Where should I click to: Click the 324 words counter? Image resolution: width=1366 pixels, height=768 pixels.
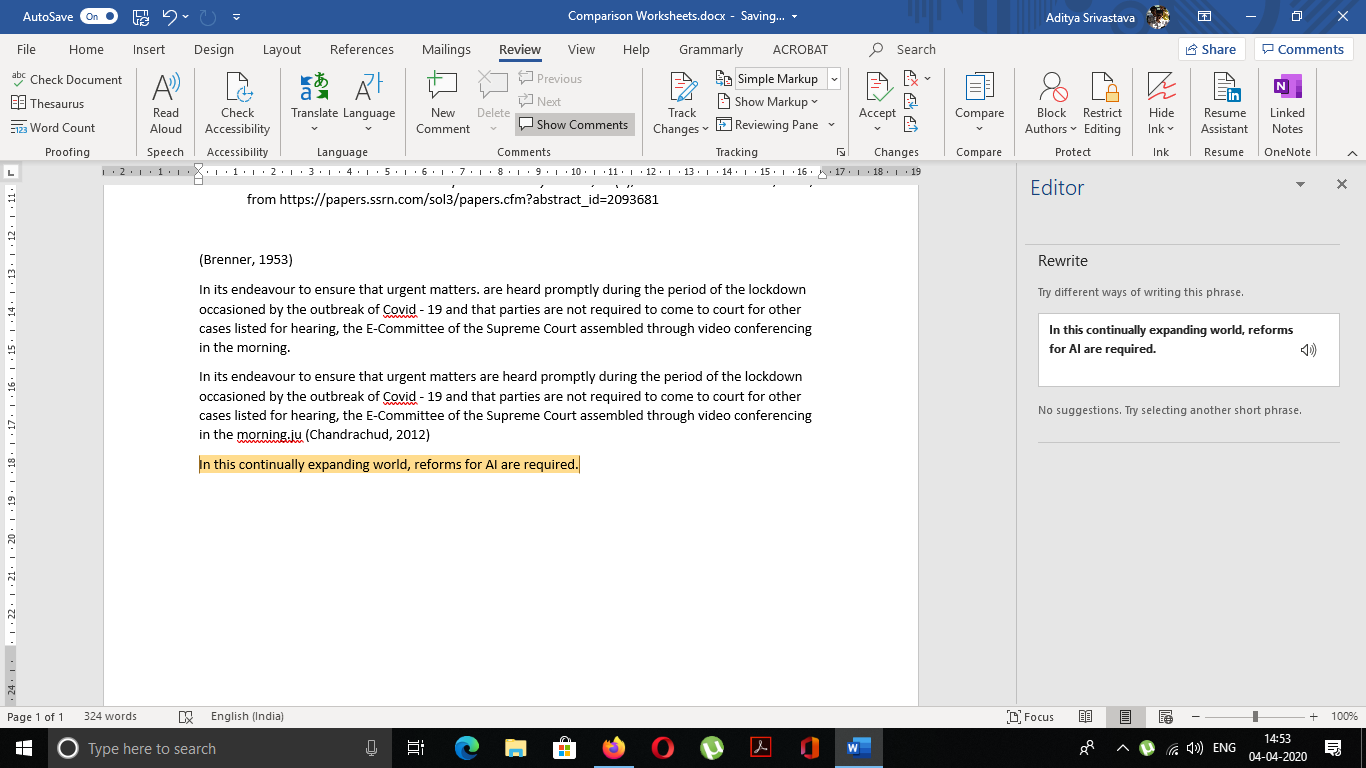tap(110, 717)
